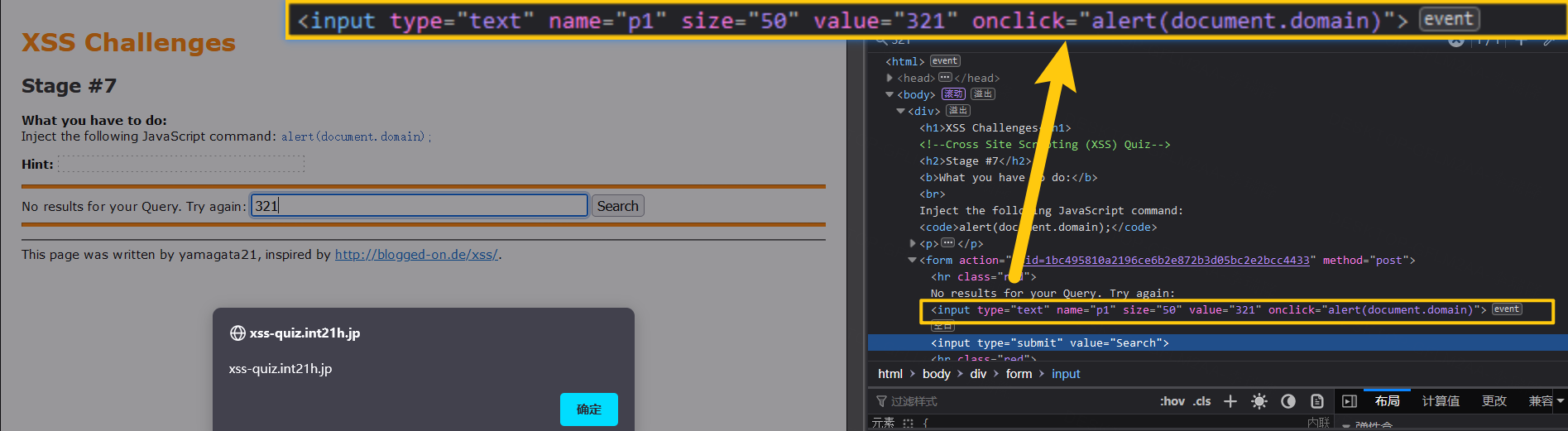Click the search query text field

(x=420, y=206)
